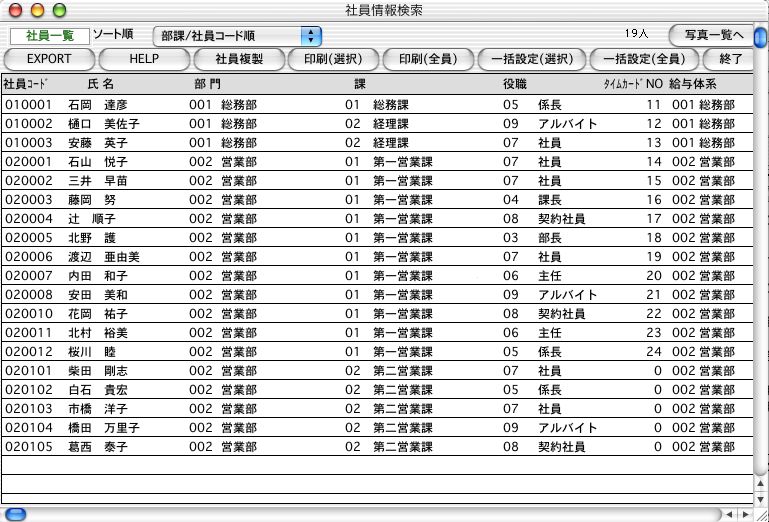Click the green zoom window button
769x522 pixels.
pos(59,10)
